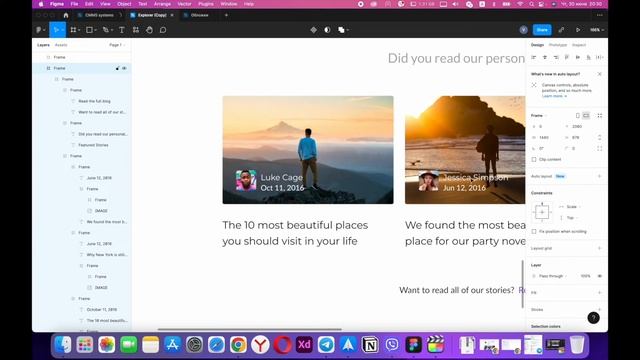Open horizontal constraint Scale dropdown
This screenshot has width=640, height=360.
point(573,207)
